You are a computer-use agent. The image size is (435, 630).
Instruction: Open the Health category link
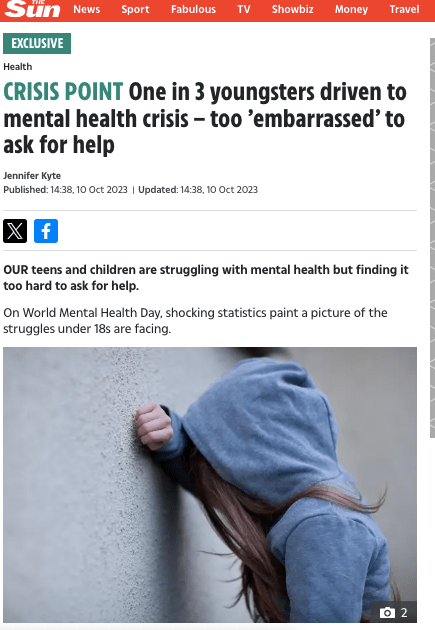pyautogui.click(x=18, y=67)
